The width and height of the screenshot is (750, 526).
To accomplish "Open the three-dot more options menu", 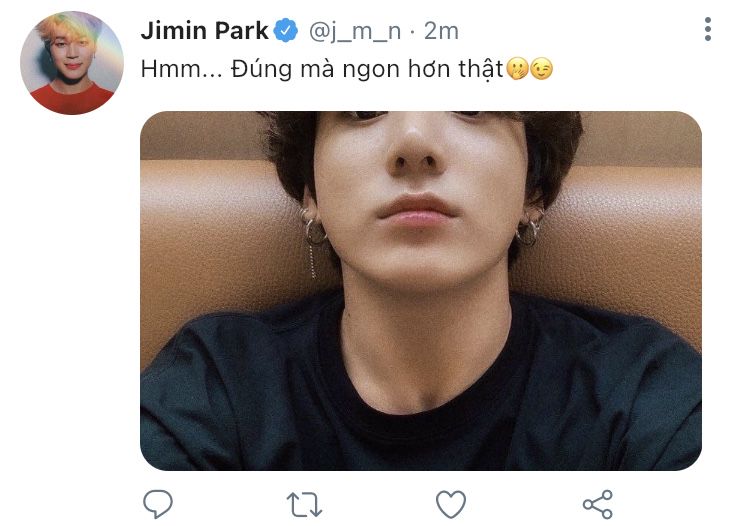I will (708, 29).
